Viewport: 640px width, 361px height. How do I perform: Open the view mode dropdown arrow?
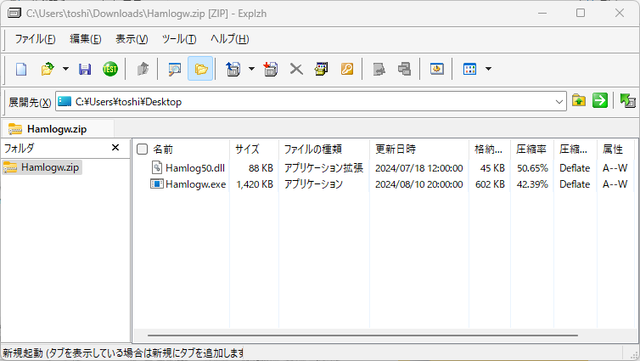click(488, 69)
